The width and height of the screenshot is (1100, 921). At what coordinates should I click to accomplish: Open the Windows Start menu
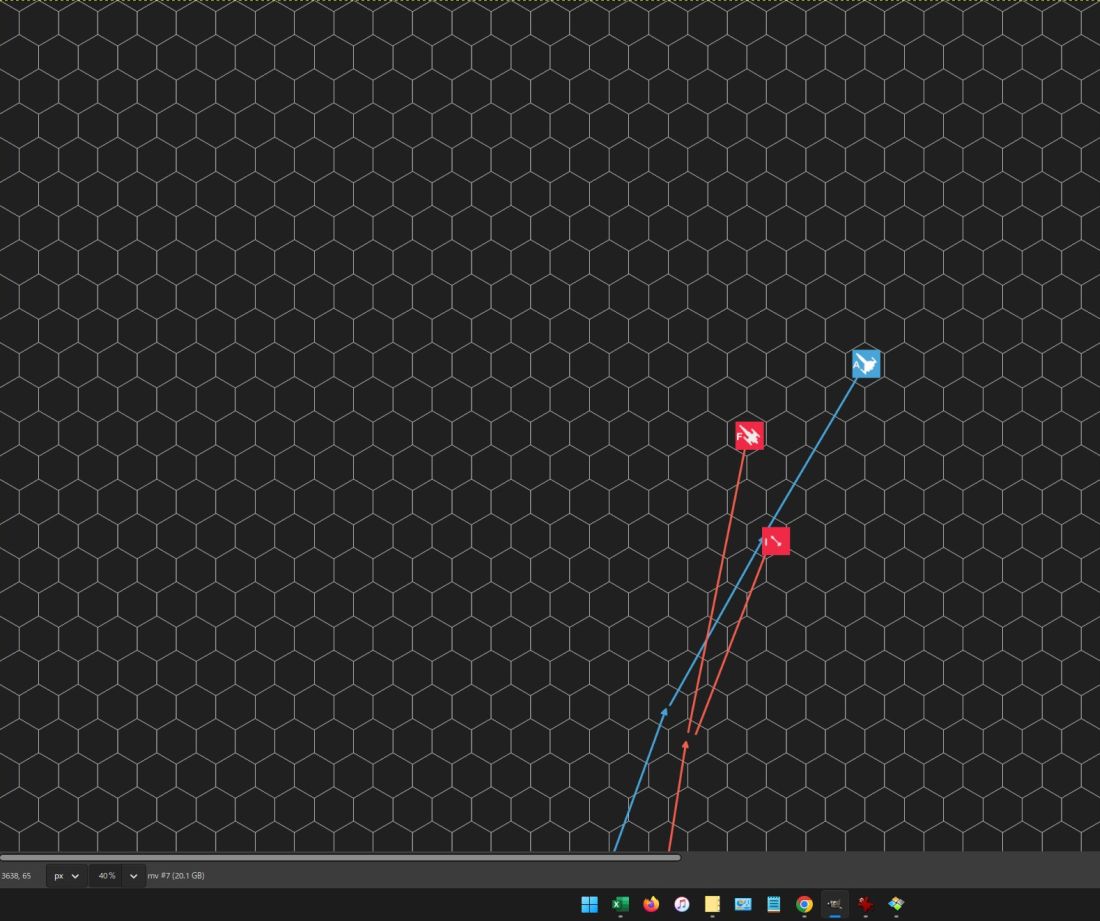590,904
